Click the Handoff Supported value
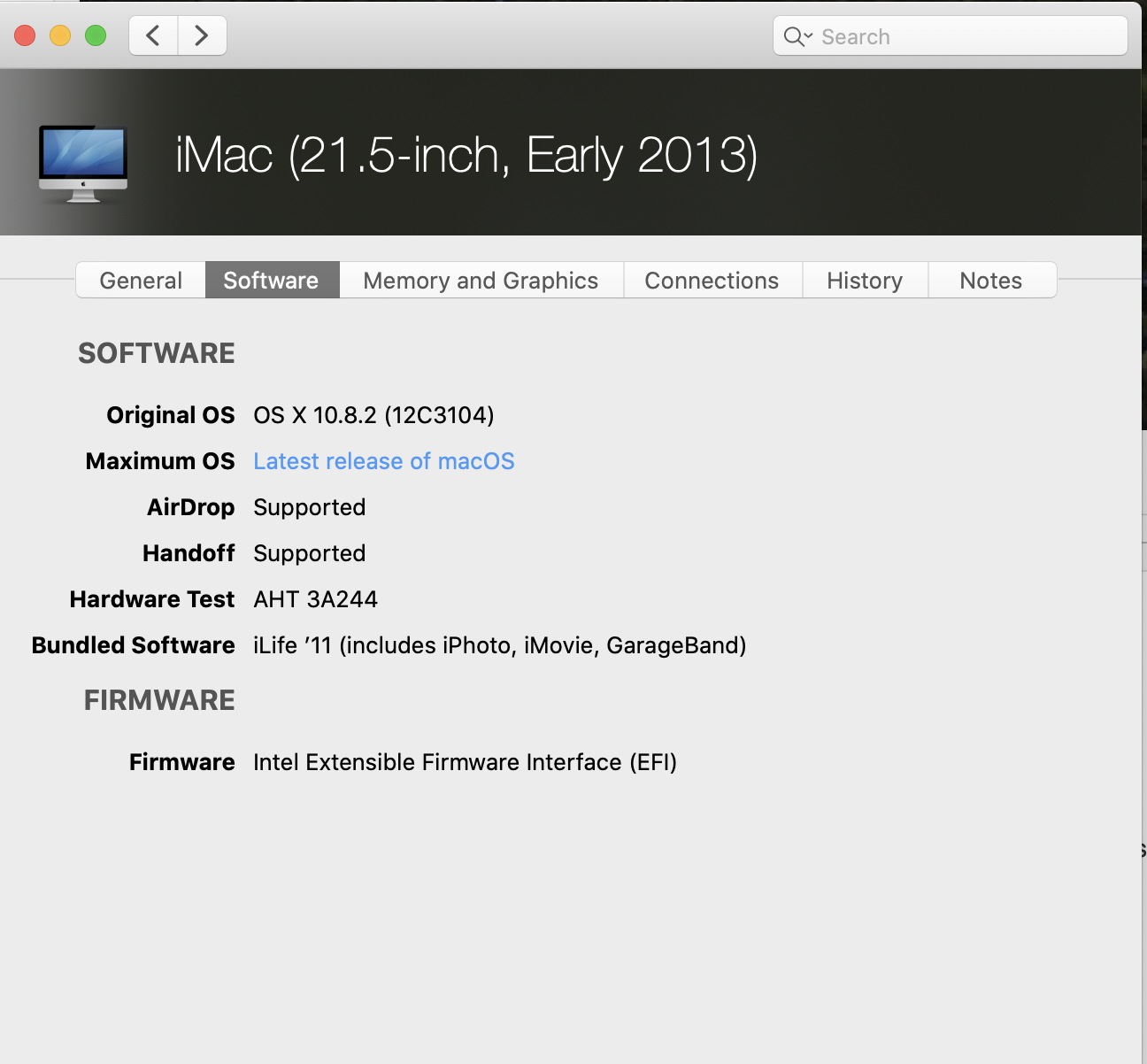Screen dimensions: 1147x1064 [310, 553]
